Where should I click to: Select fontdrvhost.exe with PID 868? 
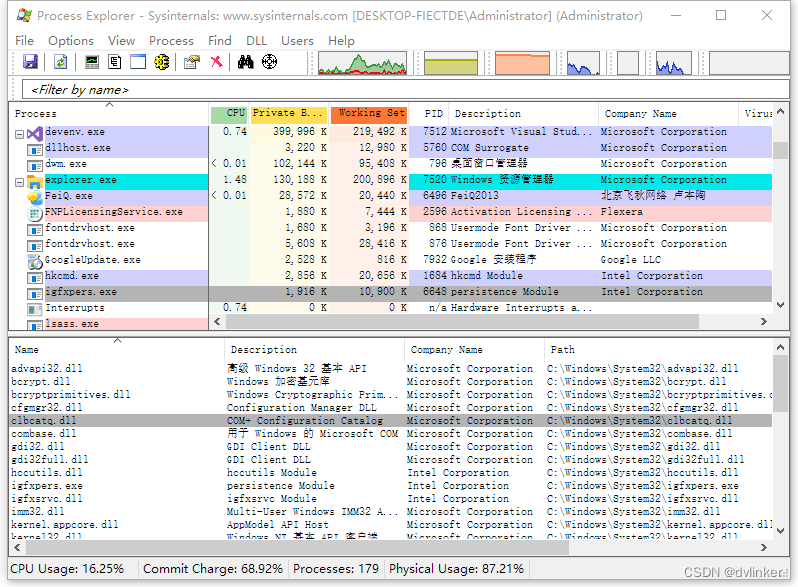(x=391, y=228)
